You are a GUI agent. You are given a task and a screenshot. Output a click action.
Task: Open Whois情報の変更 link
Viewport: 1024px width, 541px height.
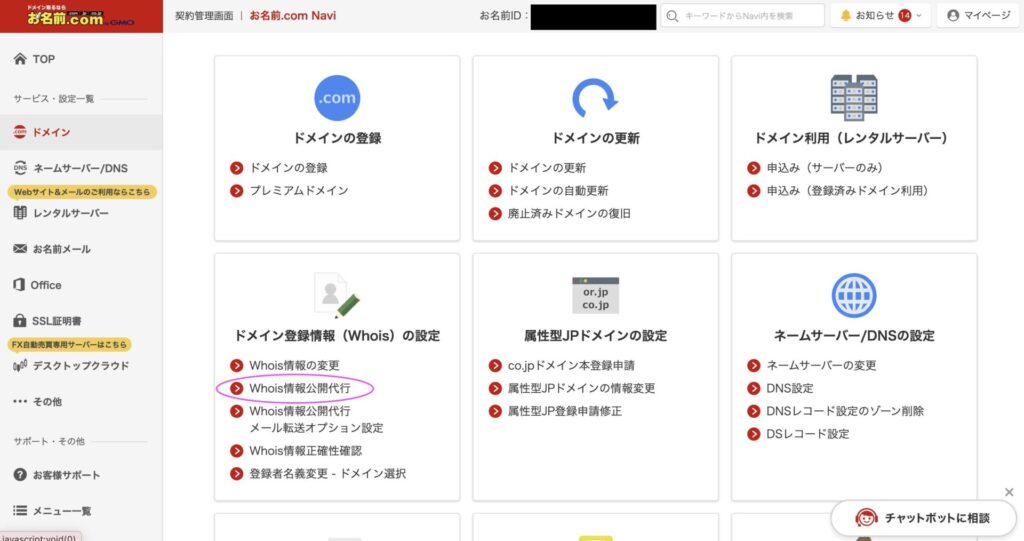(295, 365)
